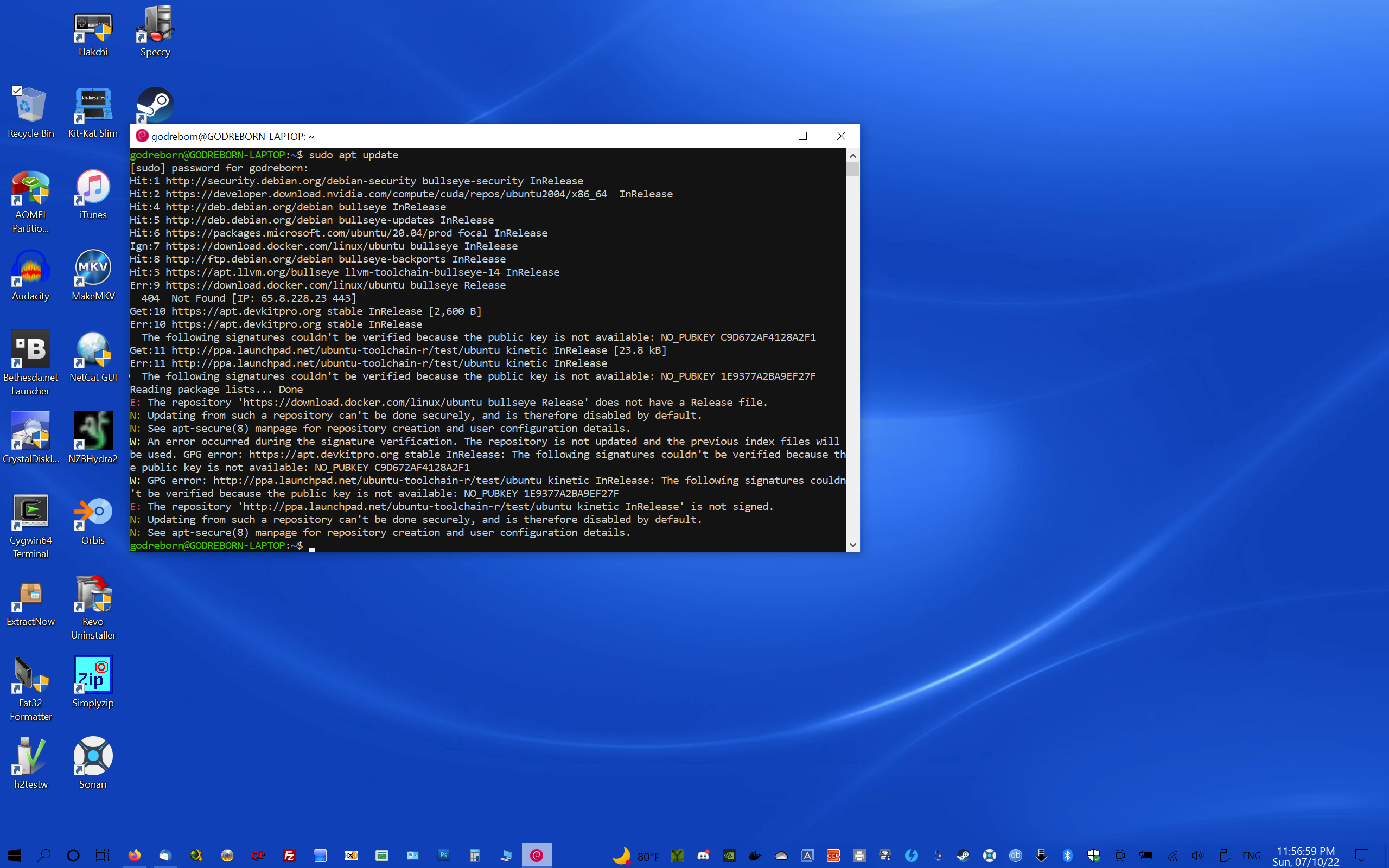This screenshot has width=1389, height=868.
Task: Click the terminal scrollbar down arrow
Action: pos(853,545)
